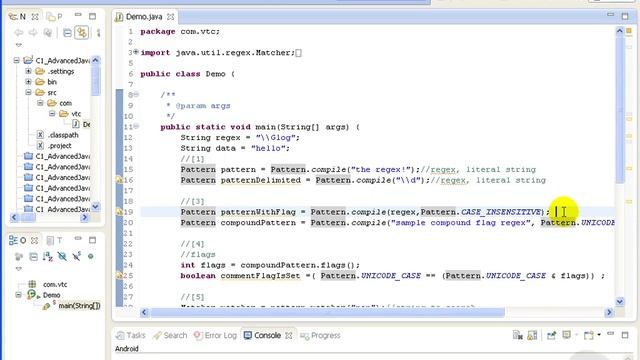Collapse the open C1_AdvancedJava project node

16,60
